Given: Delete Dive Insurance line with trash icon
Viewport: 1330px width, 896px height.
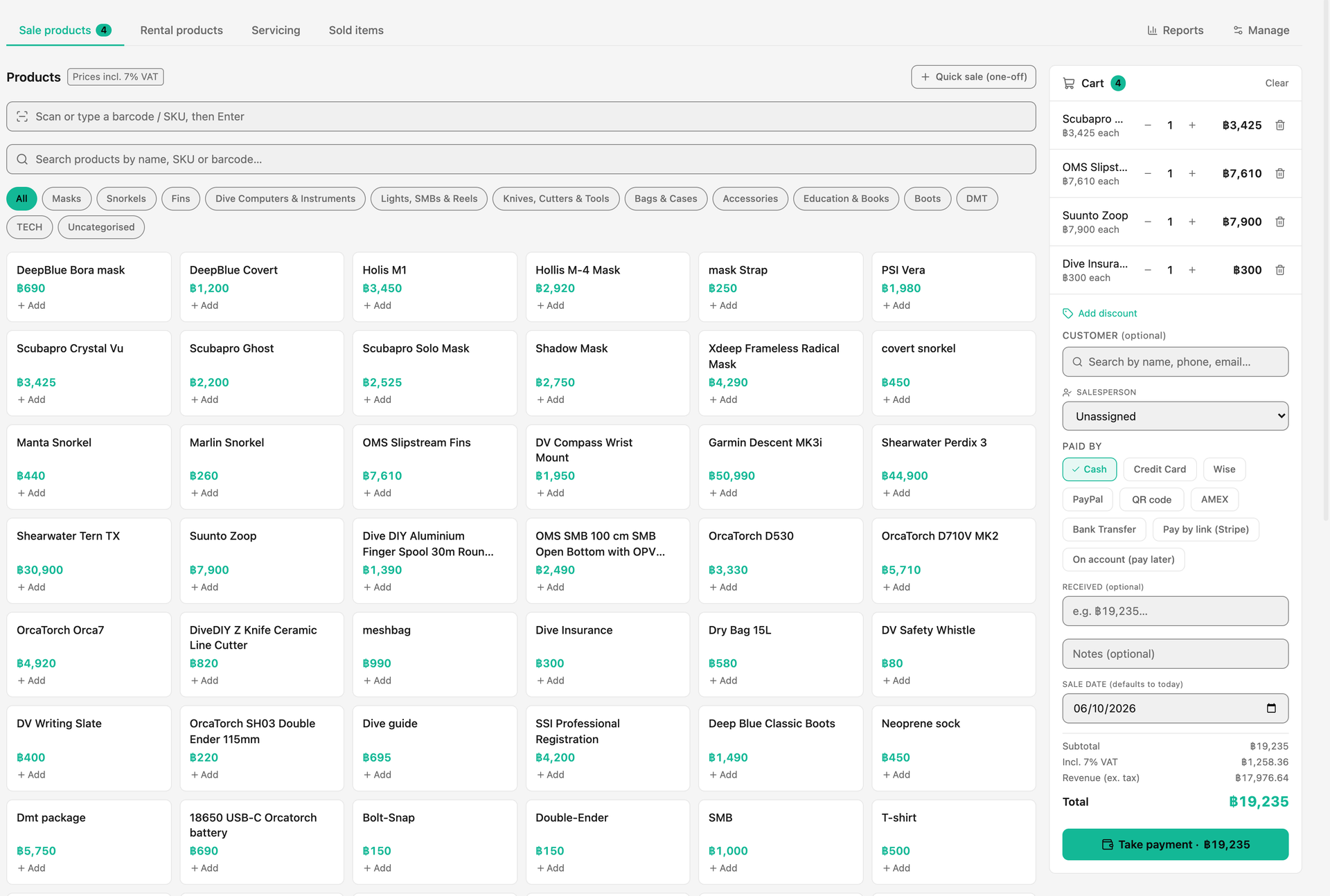Looking at the screenshot, I should coord(1280,270).
